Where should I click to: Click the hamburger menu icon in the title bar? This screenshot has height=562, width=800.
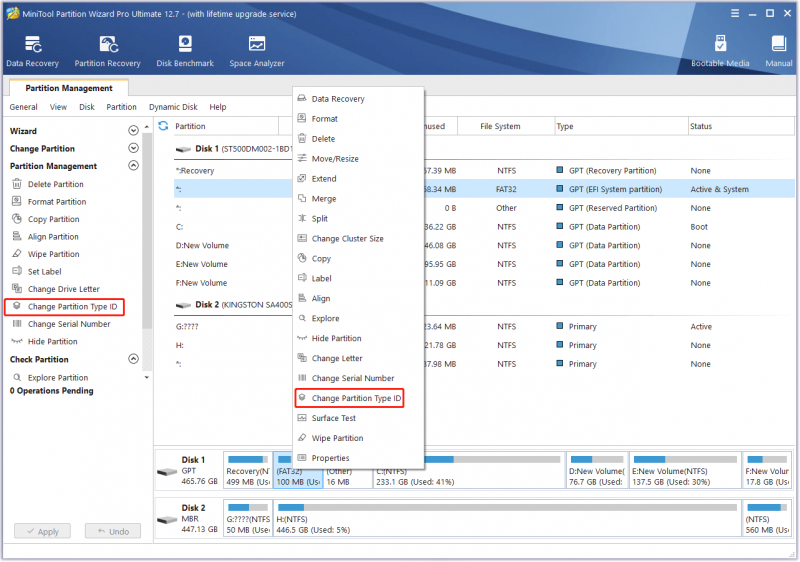(735, 13)
